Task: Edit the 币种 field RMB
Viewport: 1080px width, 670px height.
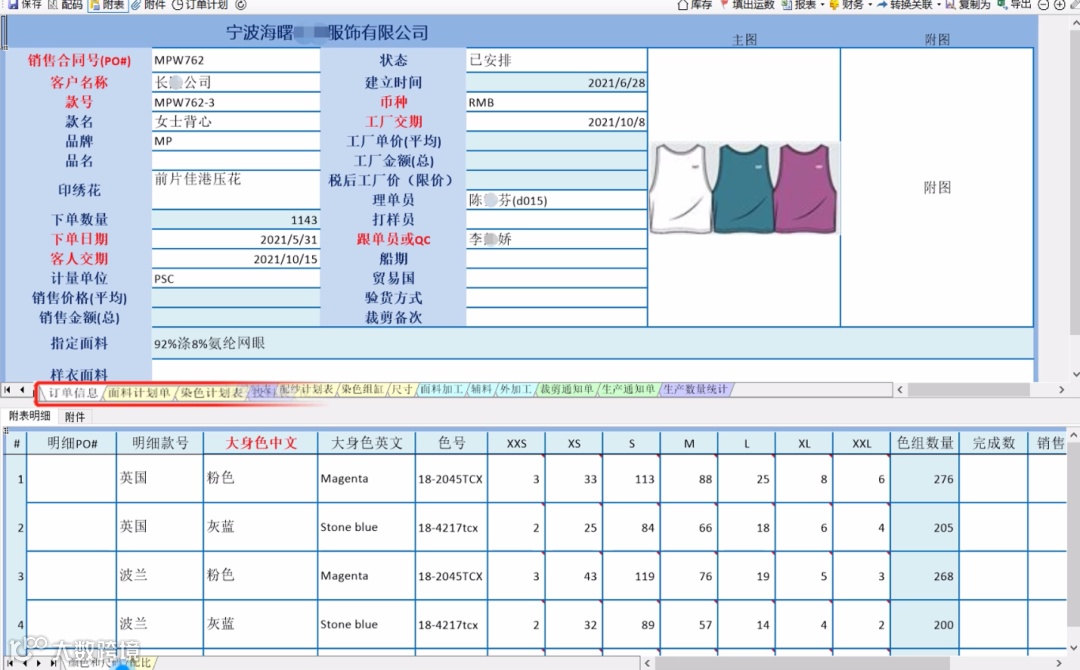Action: 557,102
